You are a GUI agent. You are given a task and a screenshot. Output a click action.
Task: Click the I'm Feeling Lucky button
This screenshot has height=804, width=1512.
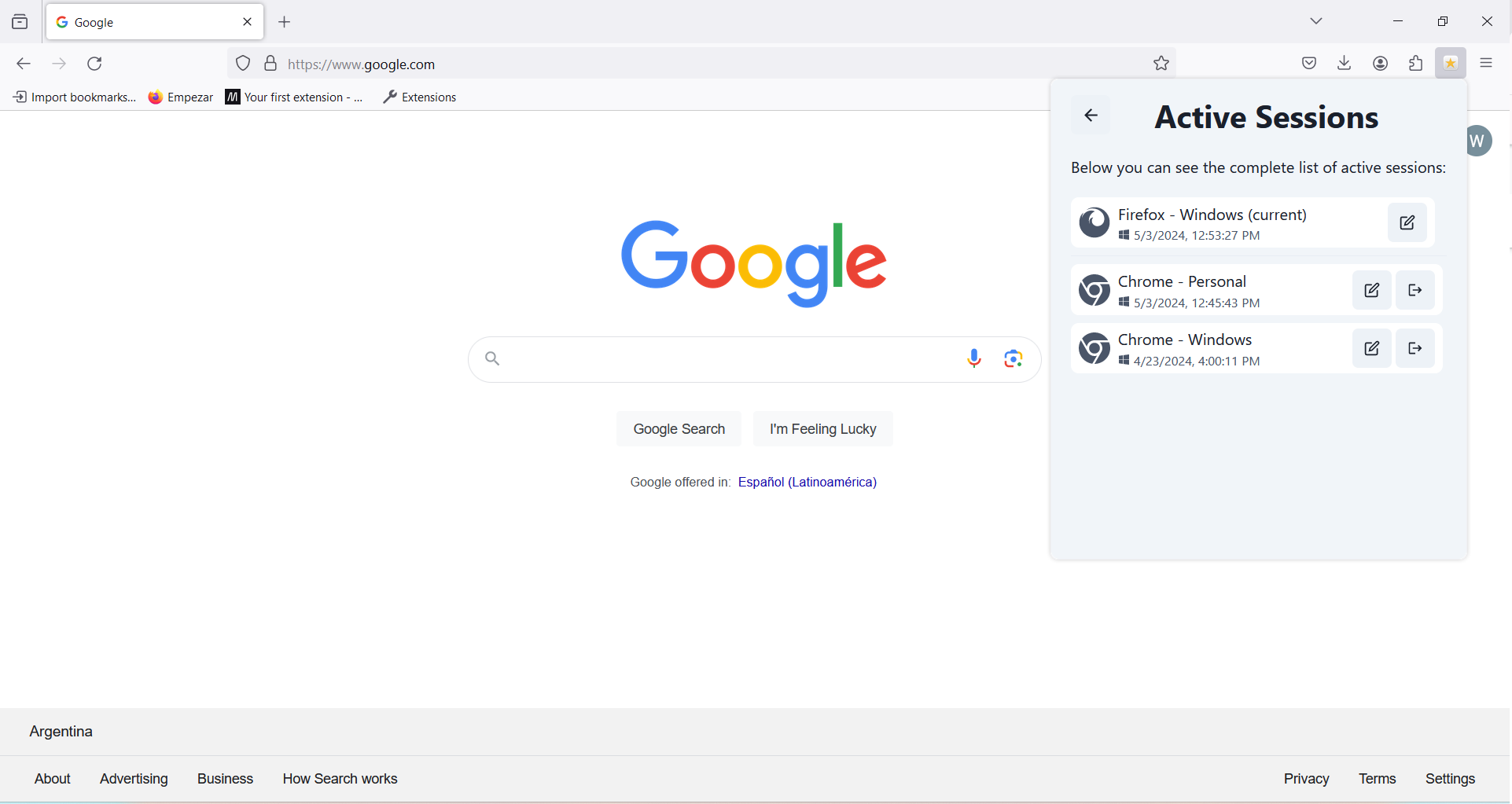822,429
